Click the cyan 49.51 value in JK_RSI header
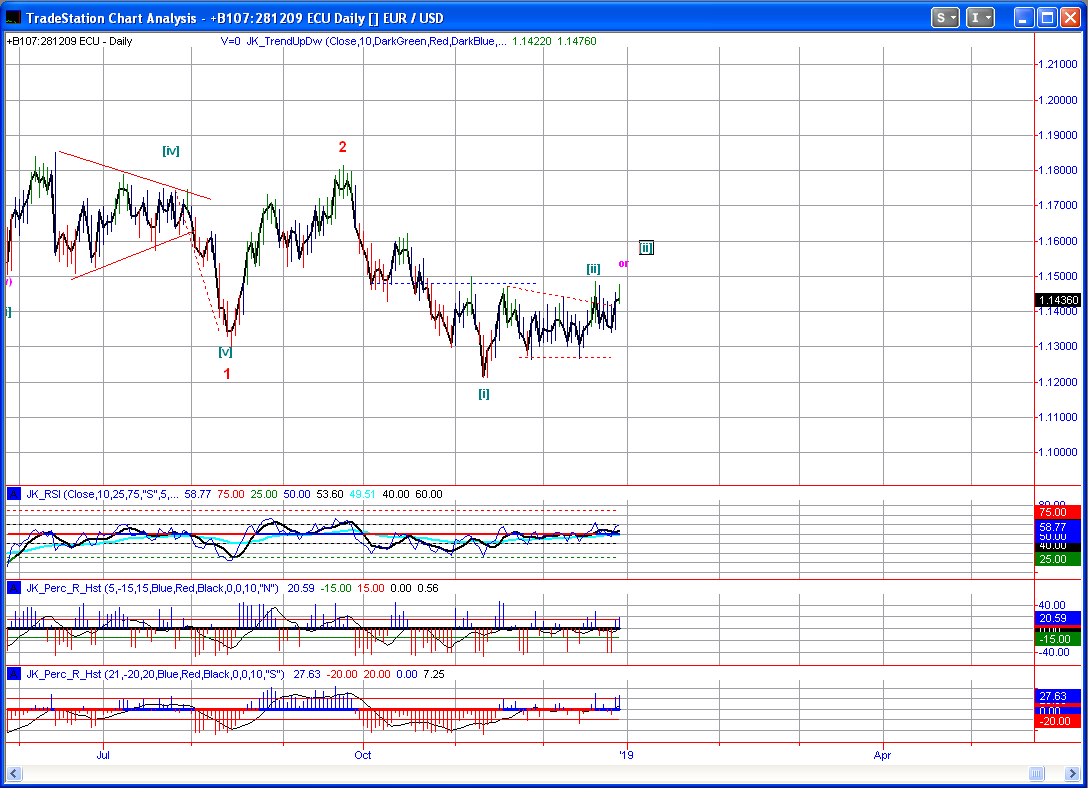 pos(362,494)
